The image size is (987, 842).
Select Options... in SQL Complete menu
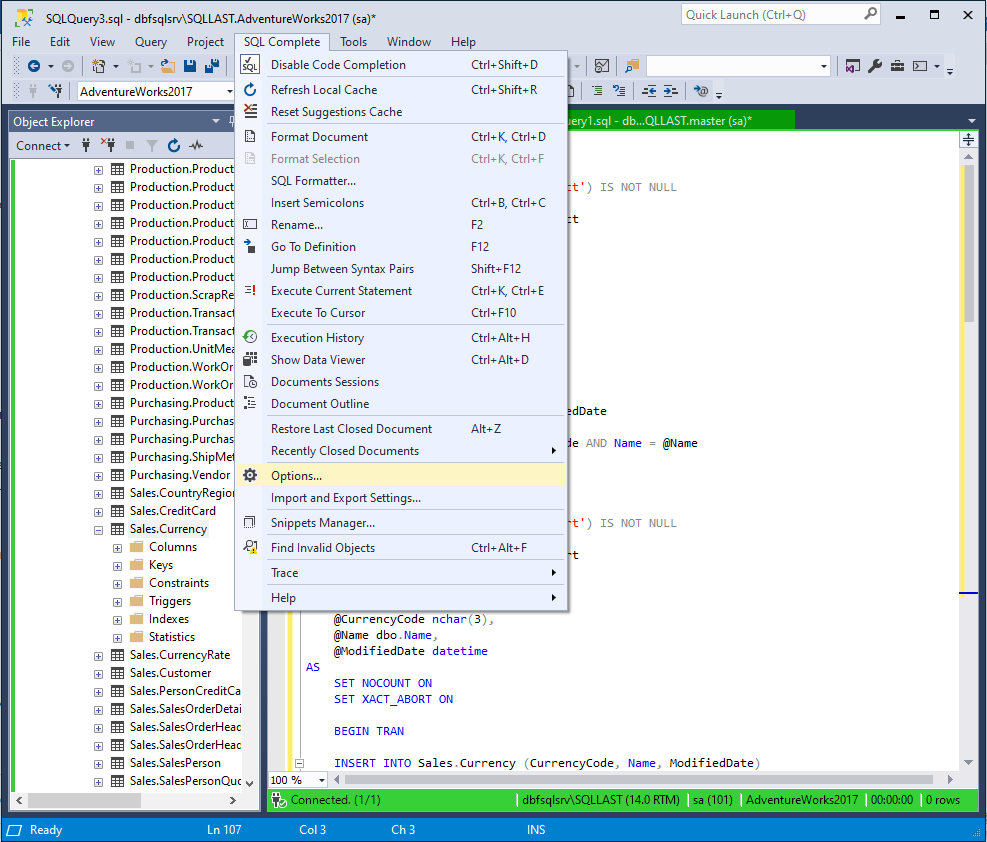pos(296,476)
